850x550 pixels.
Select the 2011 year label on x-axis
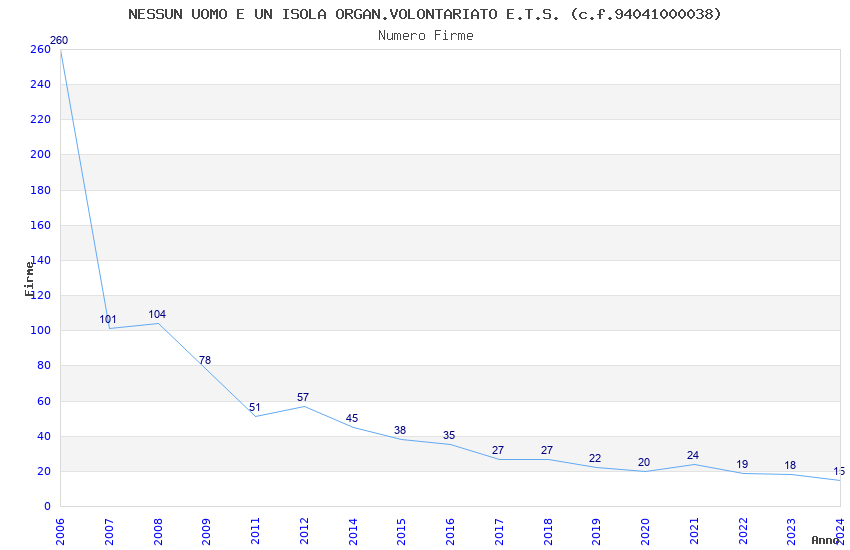(255, 531)
